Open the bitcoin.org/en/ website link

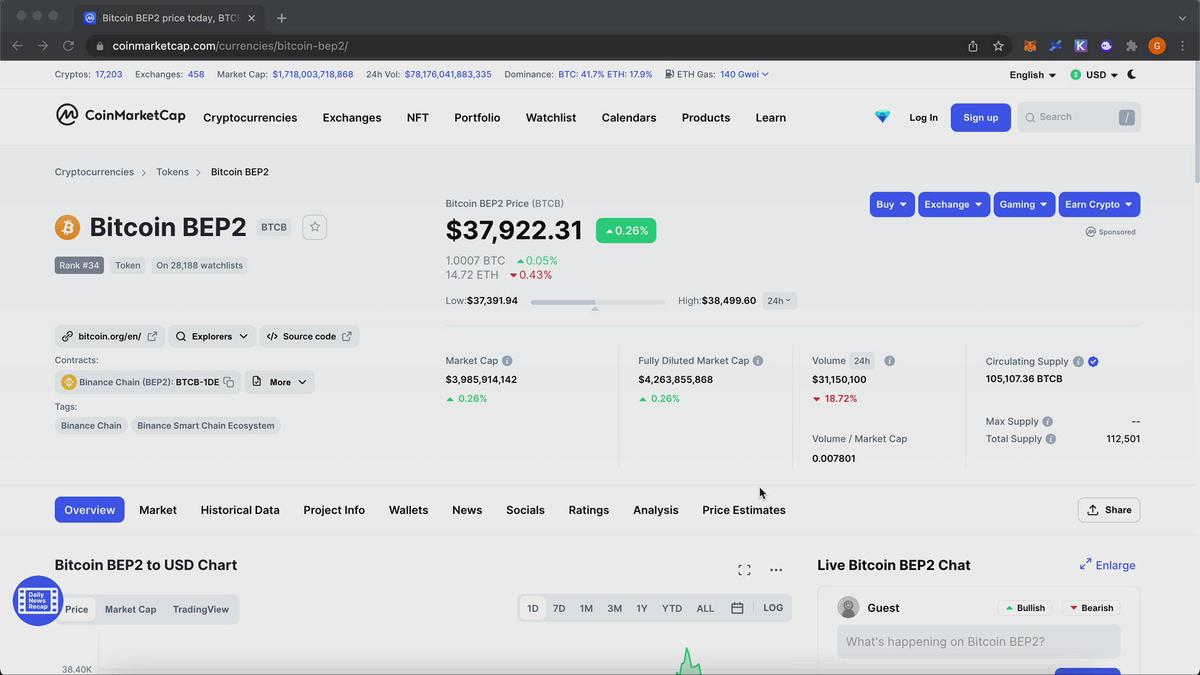[109, 336]
